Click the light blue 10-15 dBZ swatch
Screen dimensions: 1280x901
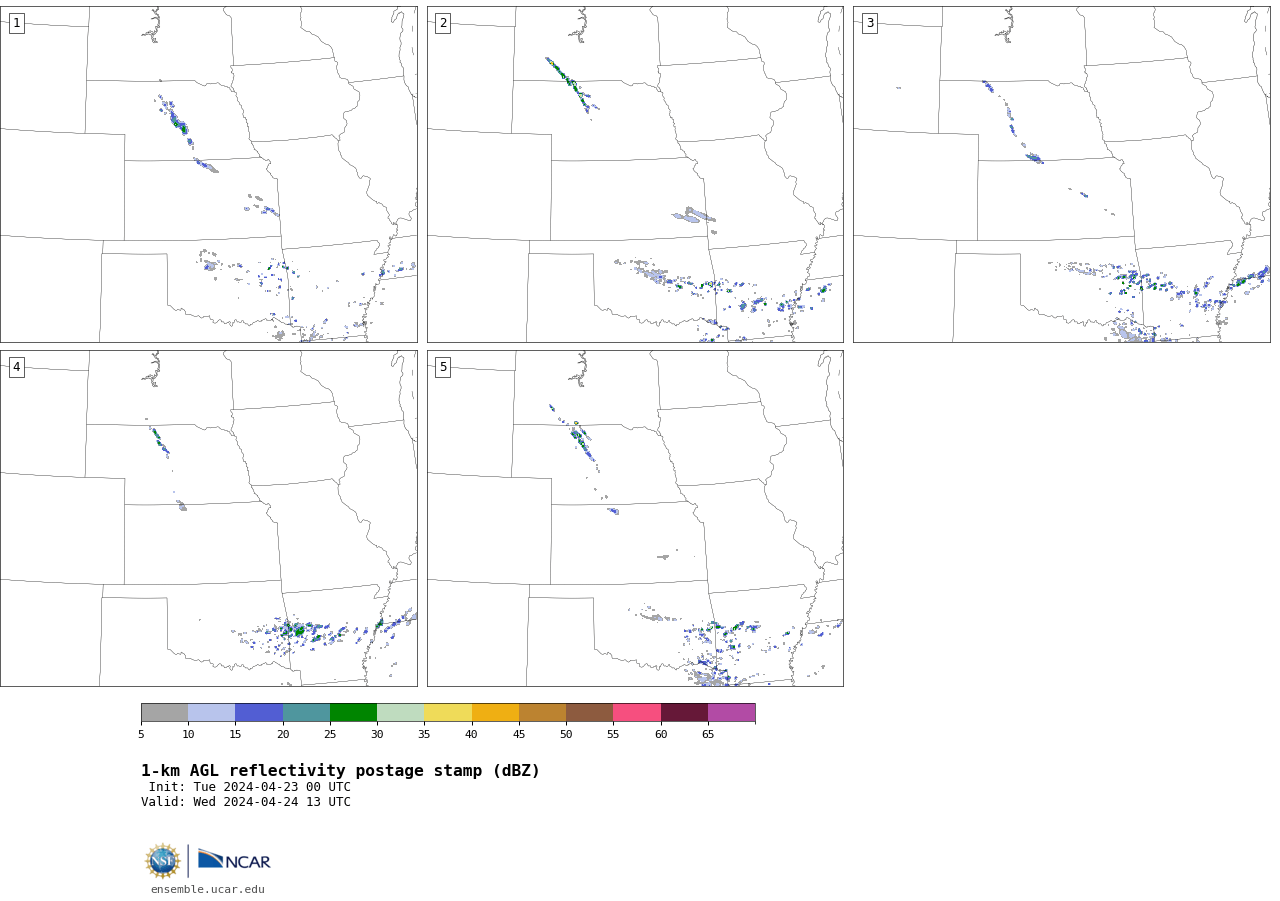coord(212,712)
